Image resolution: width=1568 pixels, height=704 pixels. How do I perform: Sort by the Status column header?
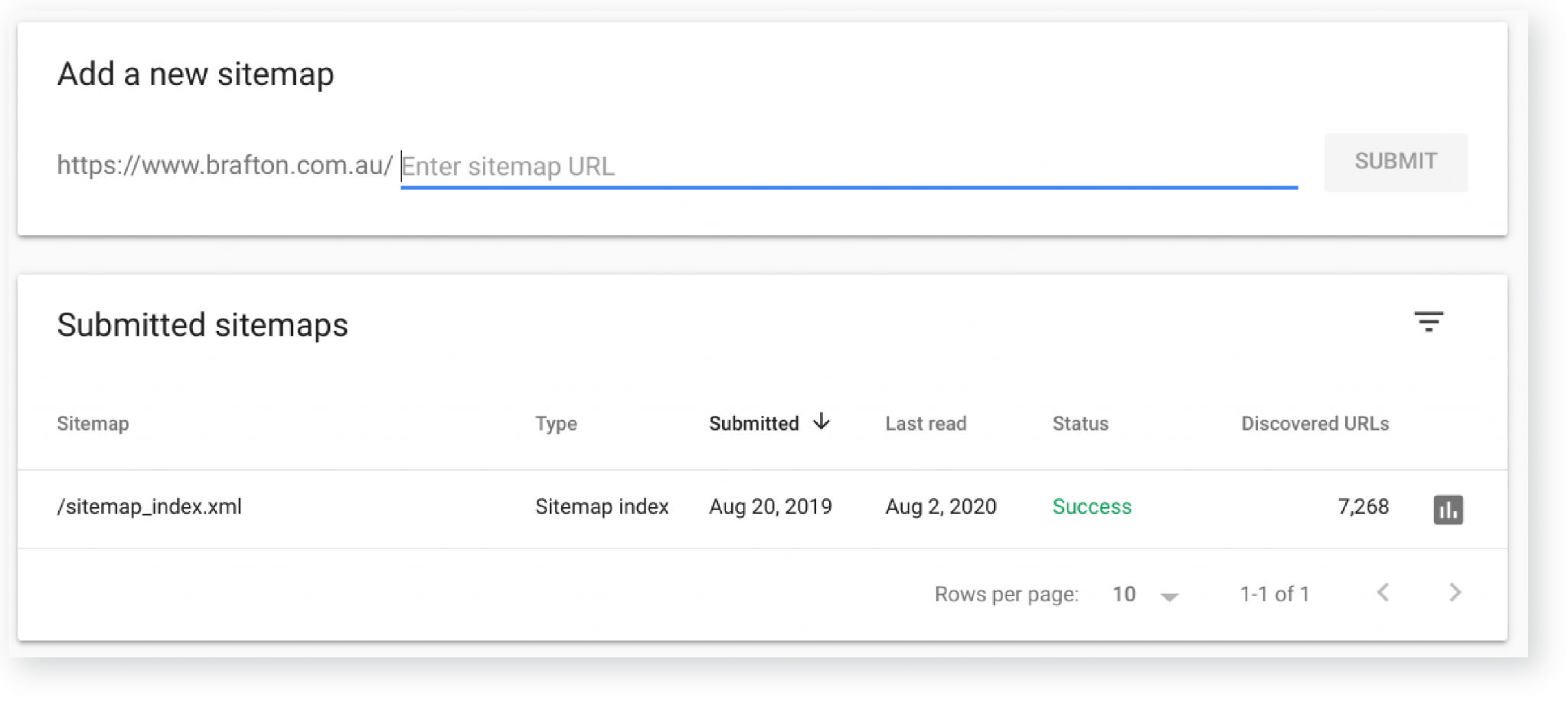click(1080, 424)
